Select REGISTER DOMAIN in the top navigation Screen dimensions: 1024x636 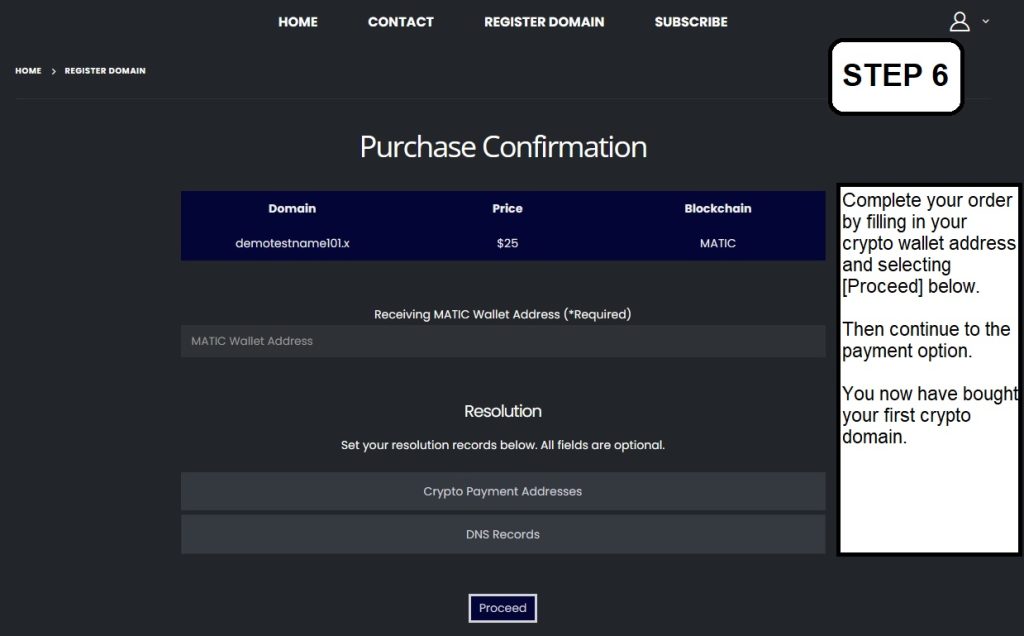[x=544, y=22]
